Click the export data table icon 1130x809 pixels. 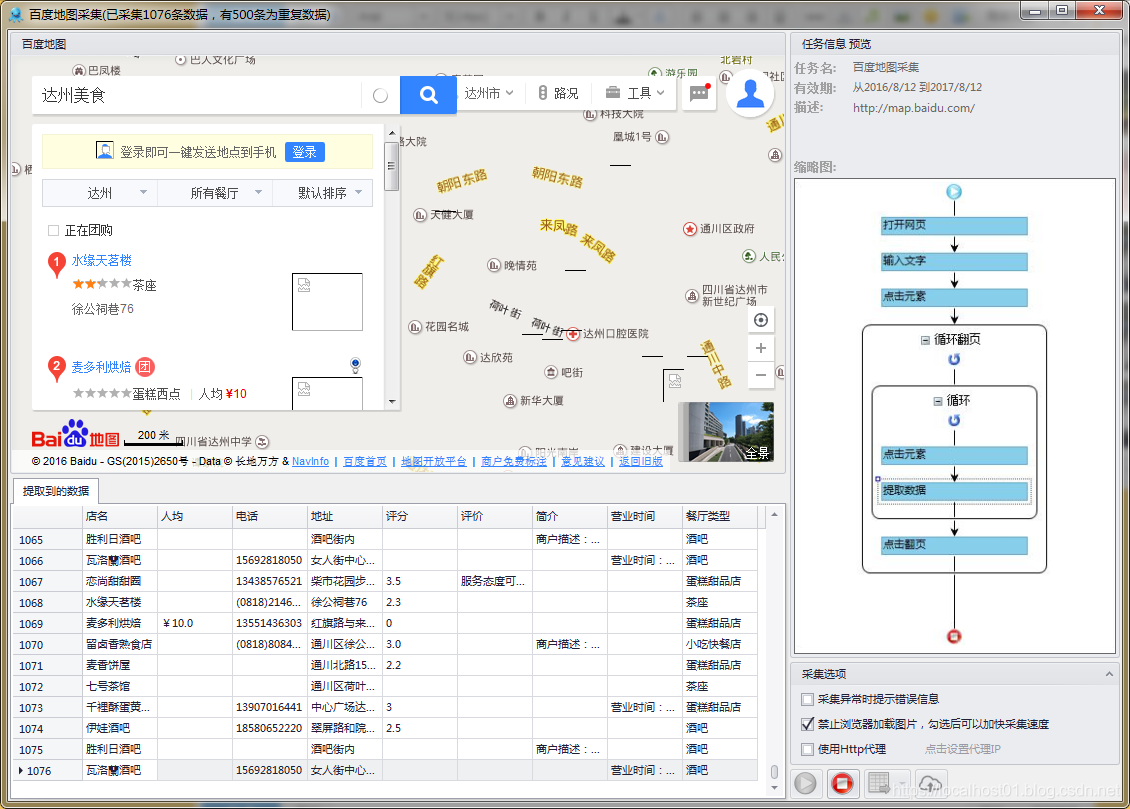point(878,783)
